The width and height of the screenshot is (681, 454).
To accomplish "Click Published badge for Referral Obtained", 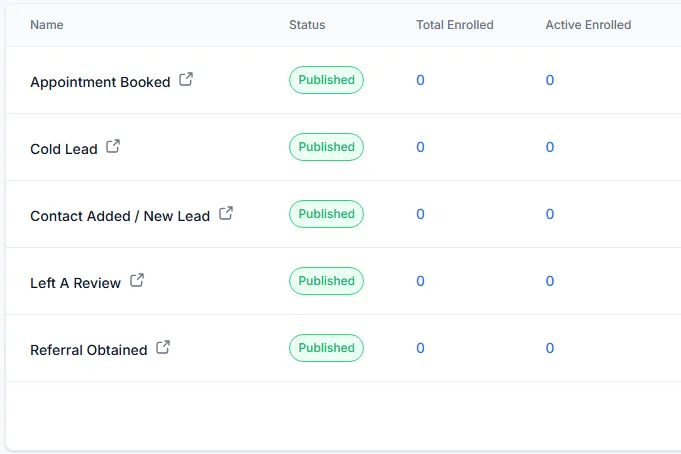I will [x=326, y=348].
